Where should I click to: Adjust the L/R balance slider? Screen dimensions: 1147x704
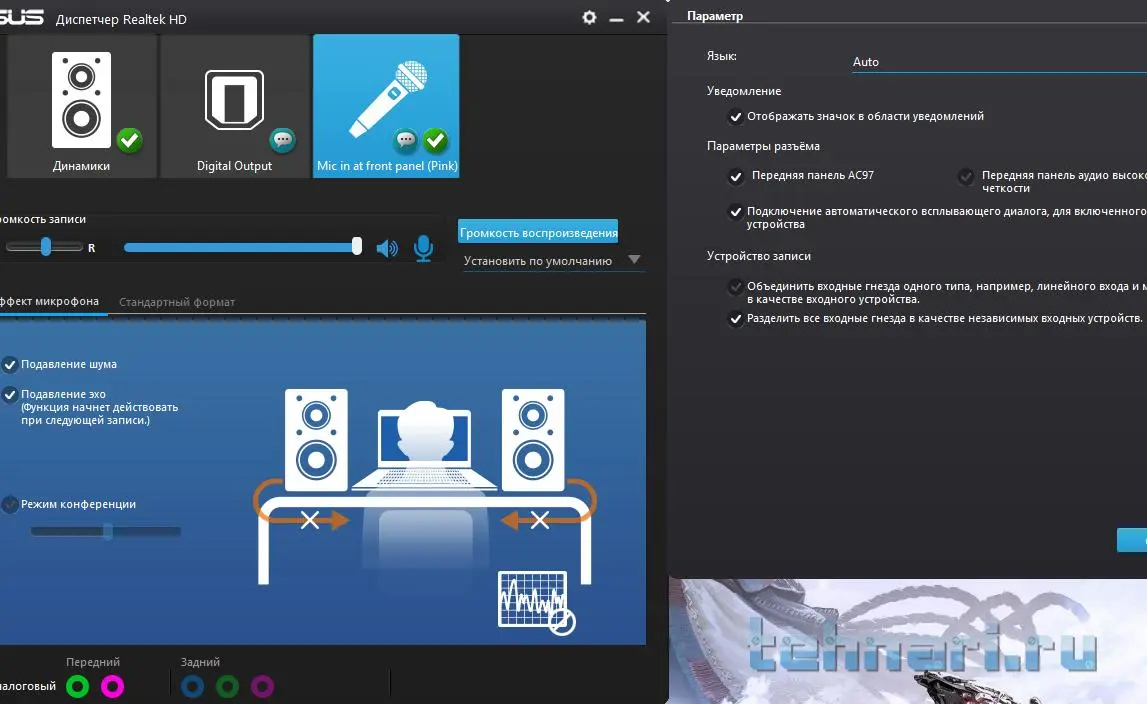point(45,247)
